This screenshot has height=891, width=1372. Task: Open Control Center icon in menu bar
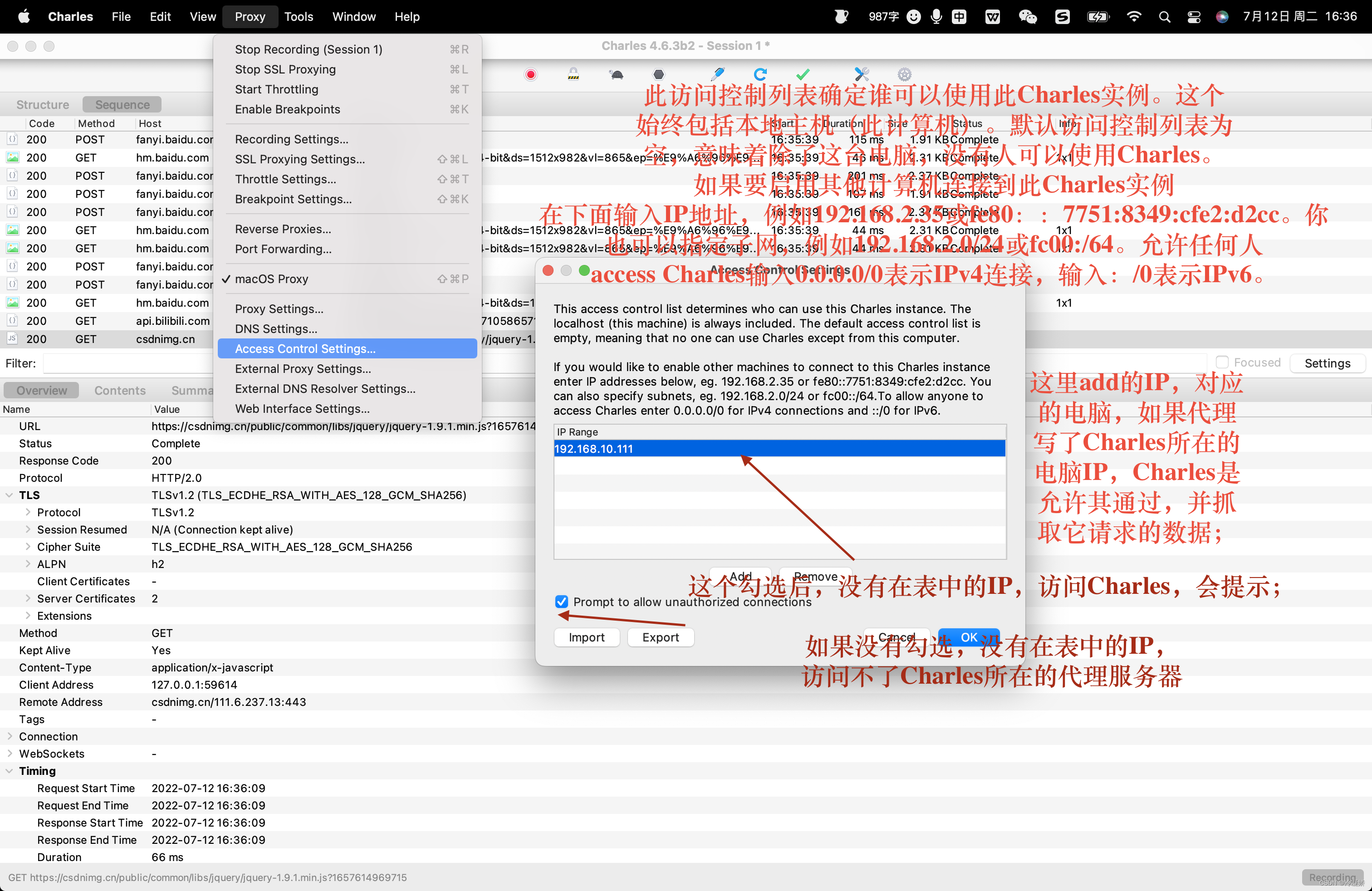1194,17
